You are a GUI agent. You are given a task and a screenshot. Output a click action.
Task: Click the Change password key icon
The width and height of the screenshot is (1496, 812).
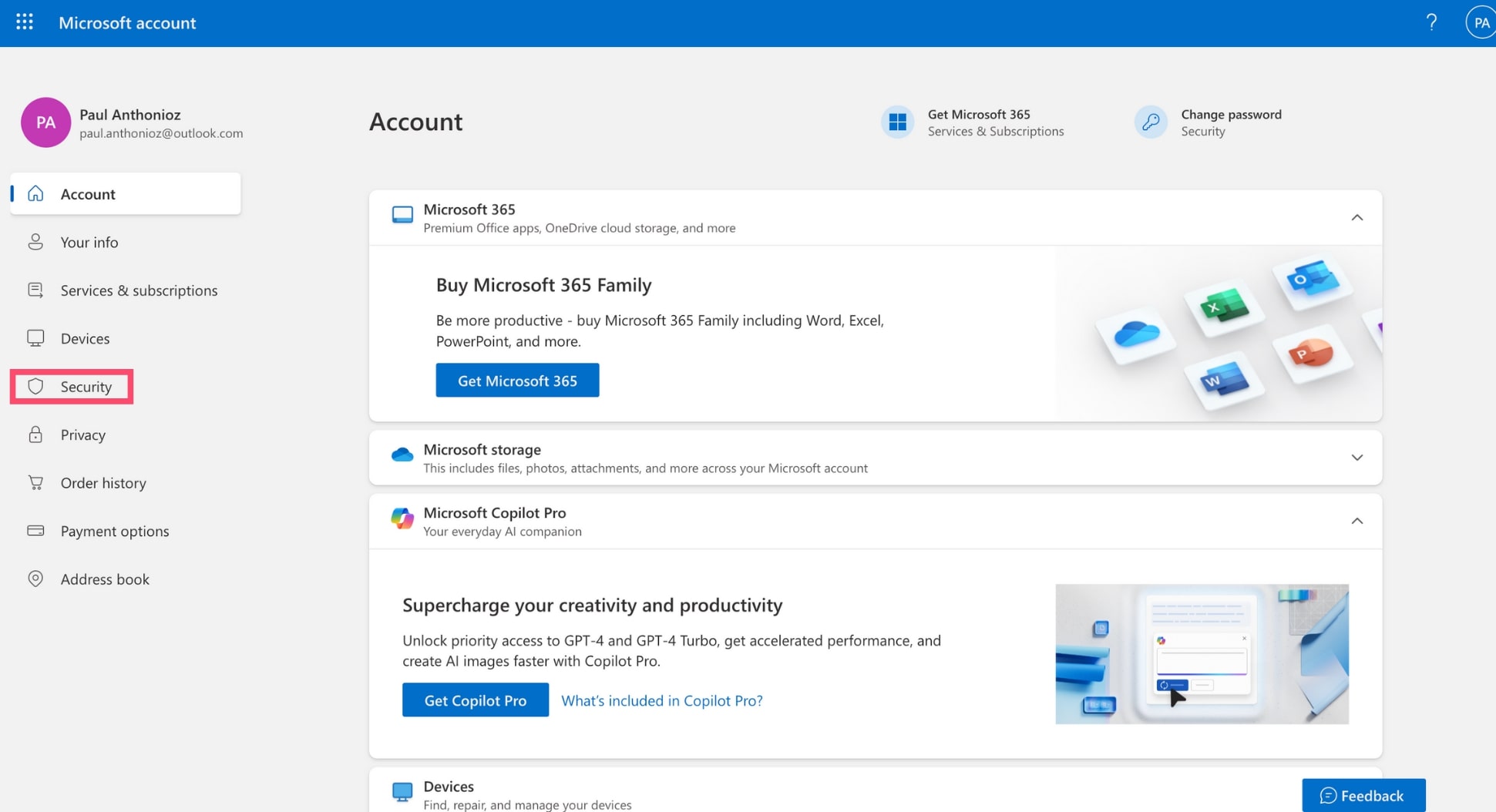[x=1151, y=122]
